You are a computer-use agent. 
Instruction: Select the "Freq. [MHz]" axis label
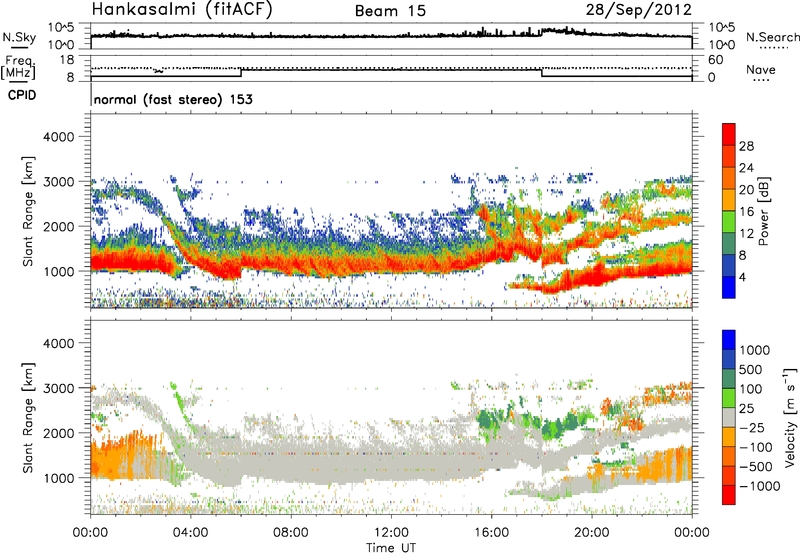click(19, 67)
